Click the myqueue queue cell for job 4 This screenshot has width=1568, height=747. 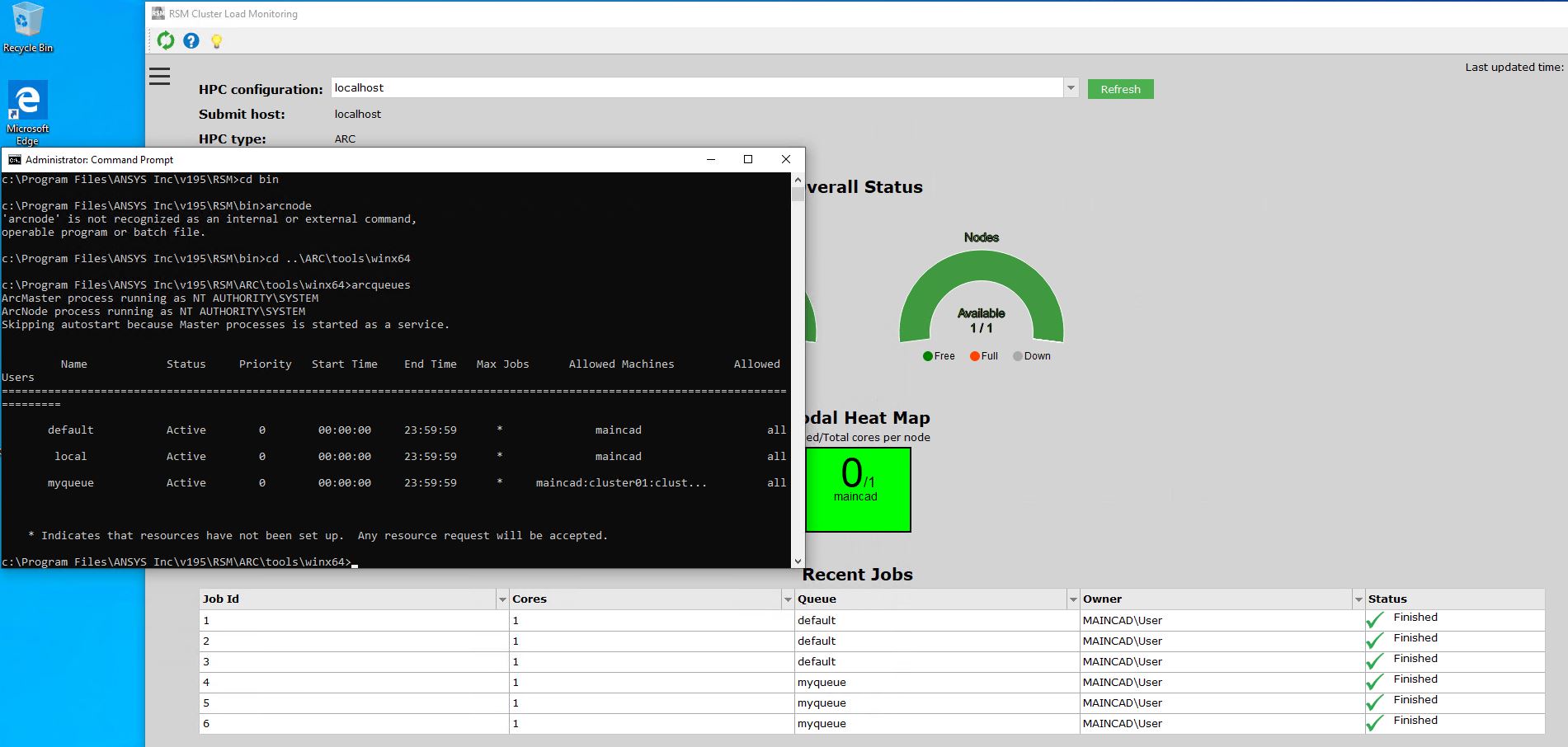(936, 682)
